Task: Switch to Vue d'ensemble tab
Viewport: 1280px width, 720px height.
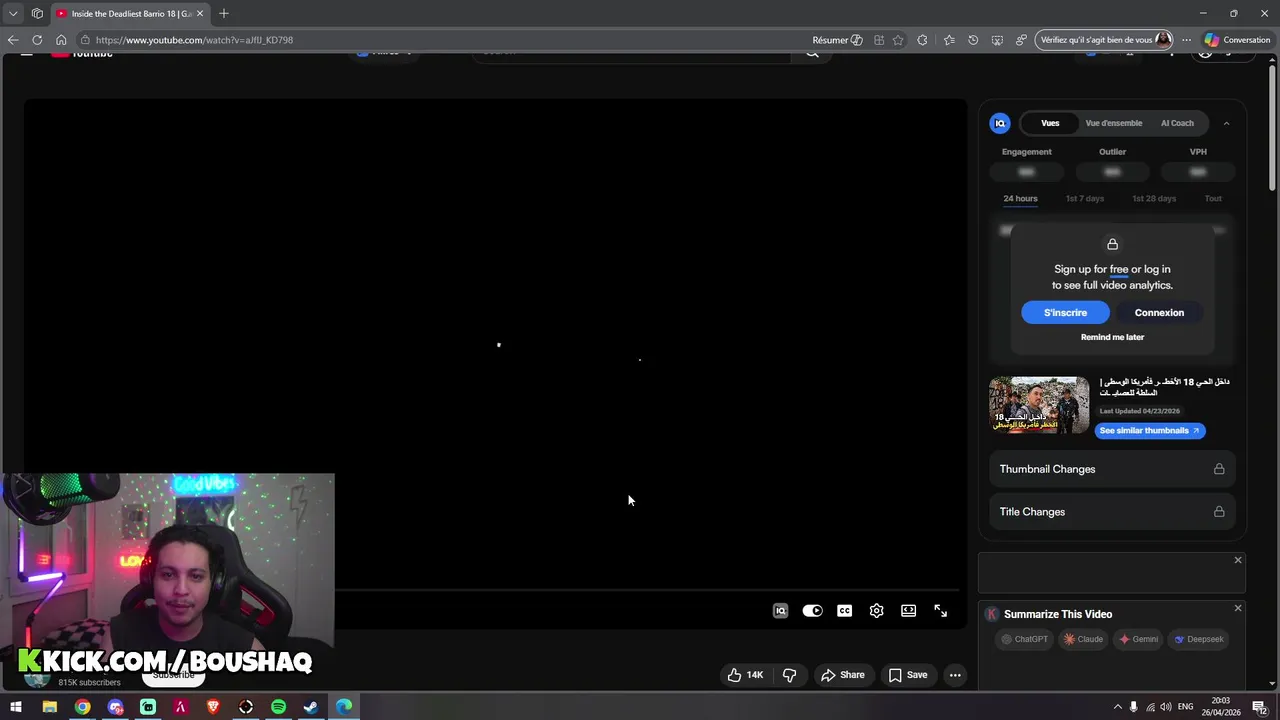Action: (1114, 123)
